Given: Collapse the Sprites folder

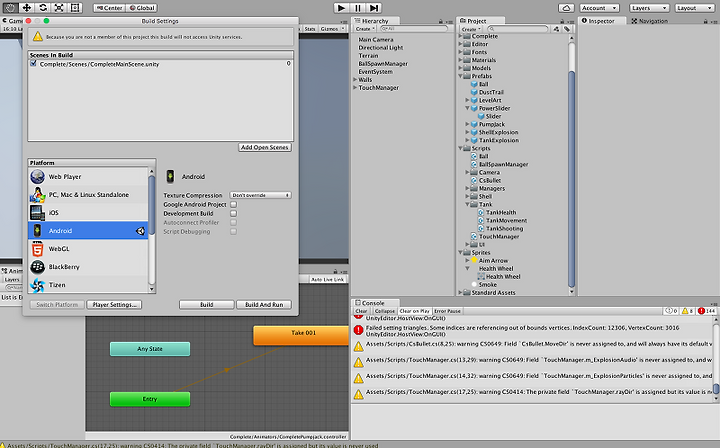Looking at the screenshot, I should pyautogui.click(x=461, y=252).
